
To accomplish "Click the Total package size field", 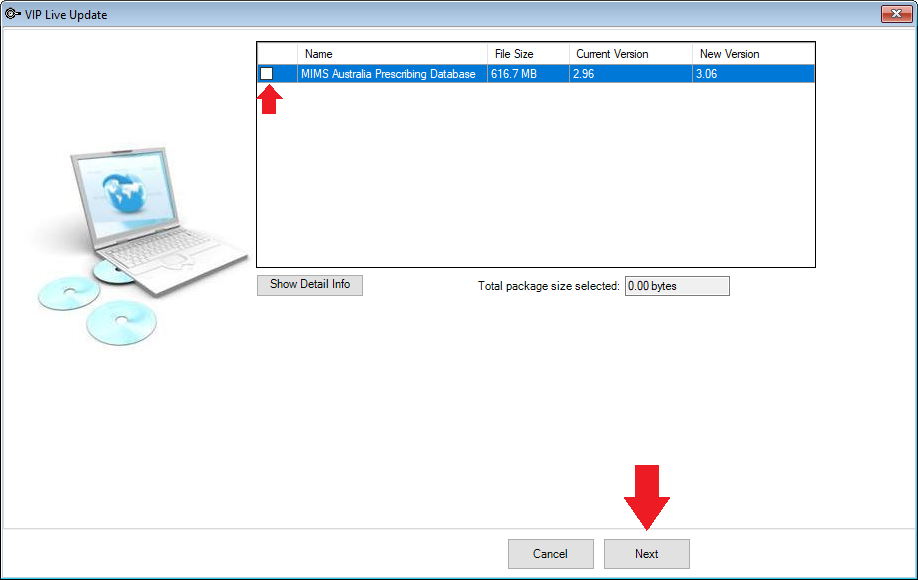I will point(677,286).
